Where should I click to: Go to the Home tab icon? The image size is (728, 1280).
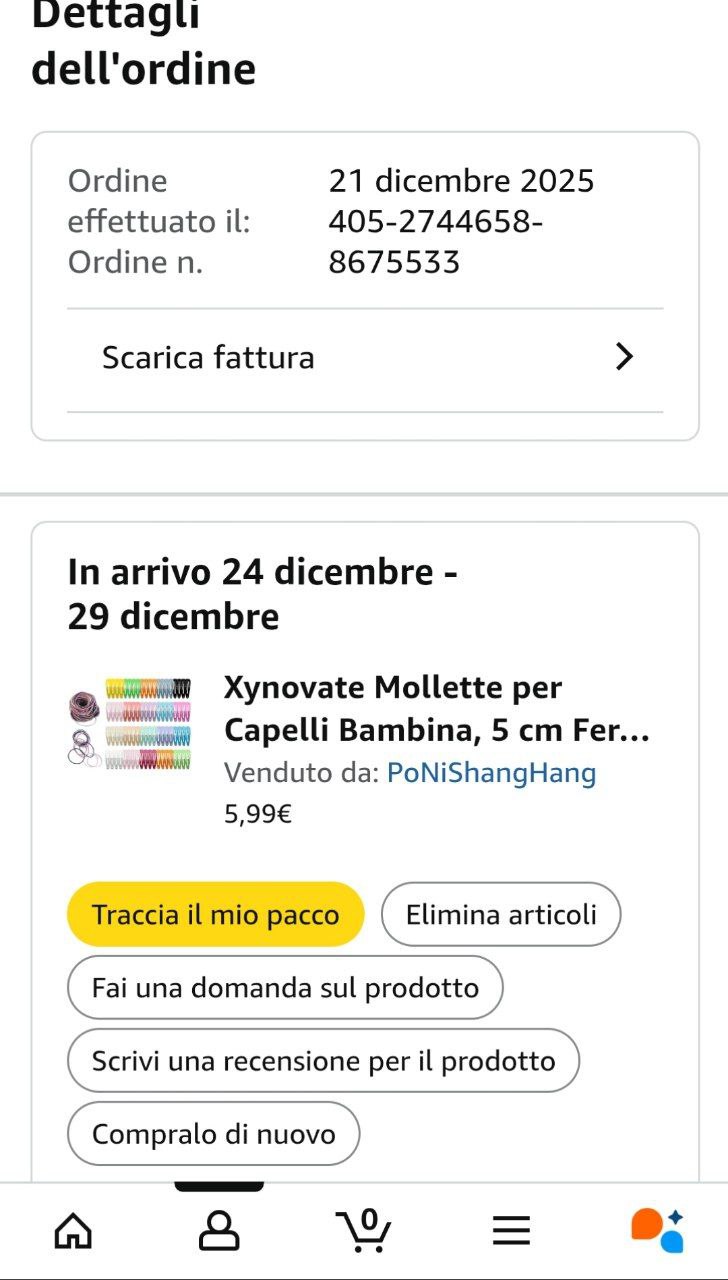pos(73,1230)
